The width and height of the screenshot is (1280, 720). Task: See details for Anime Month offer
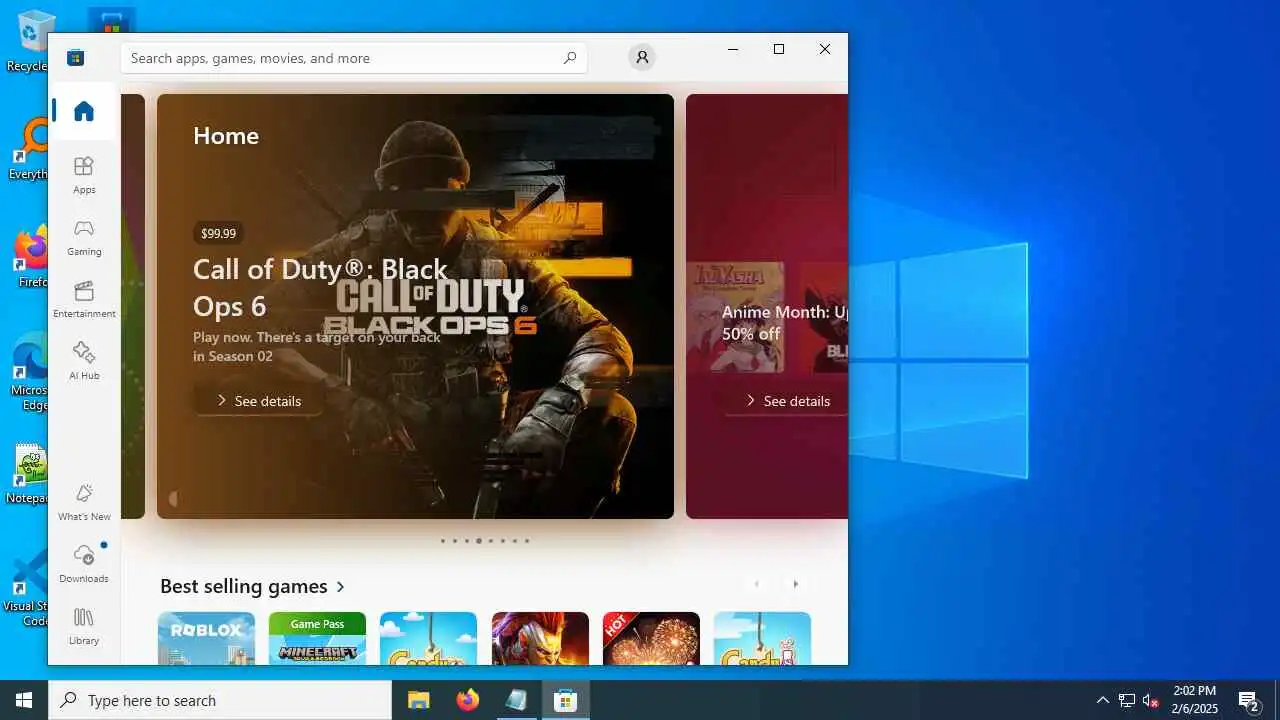tap(786, 401)
